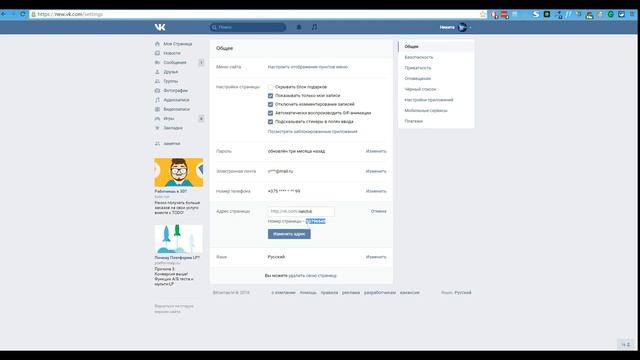The height and width of the screenshot is (360, 640).
Task: Click the film icon beside Видеозаписи
Action: coord(157,109)
